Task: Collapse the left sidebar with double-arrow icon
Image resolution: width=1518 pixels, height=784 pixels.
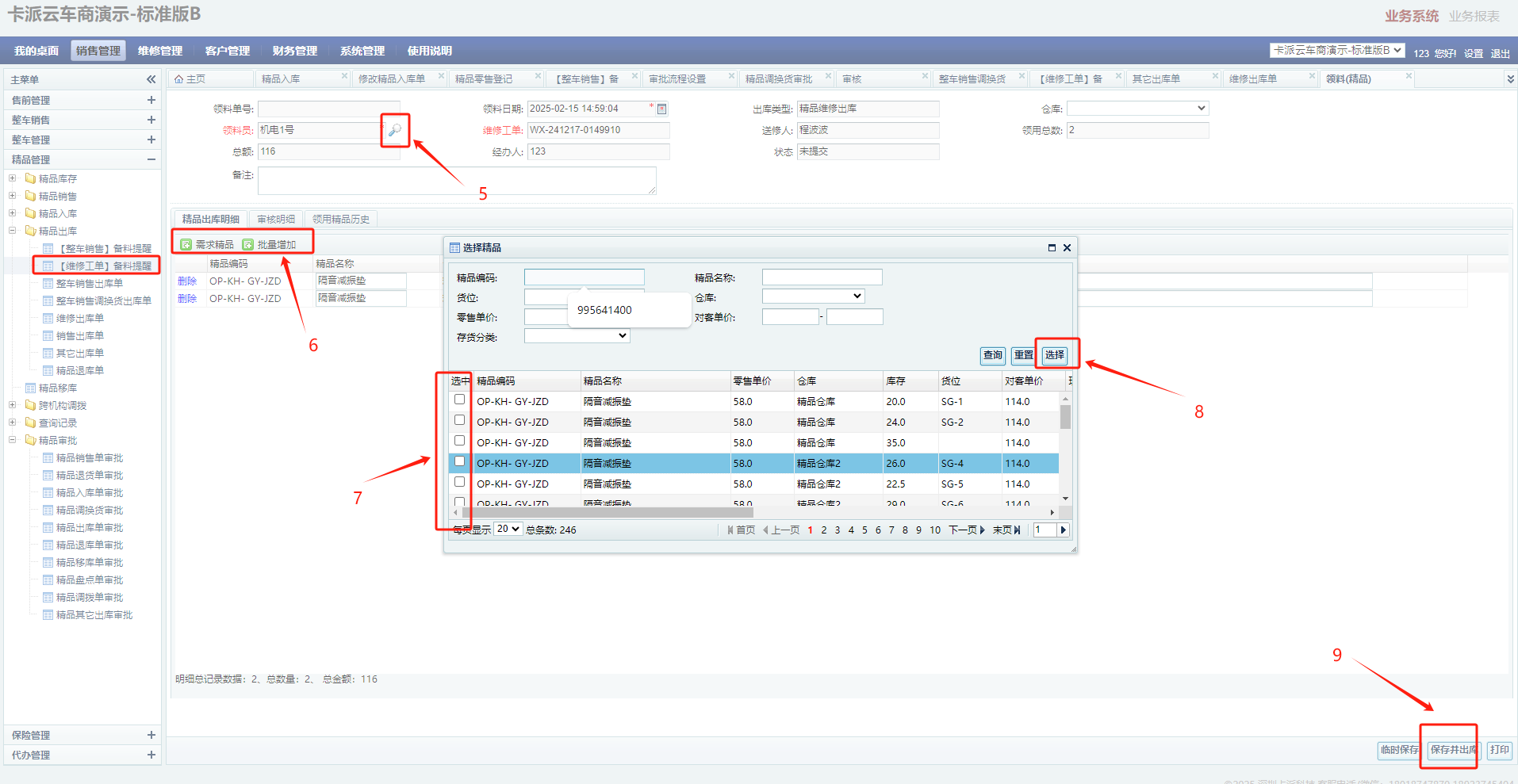Action: tap(151, 79)
